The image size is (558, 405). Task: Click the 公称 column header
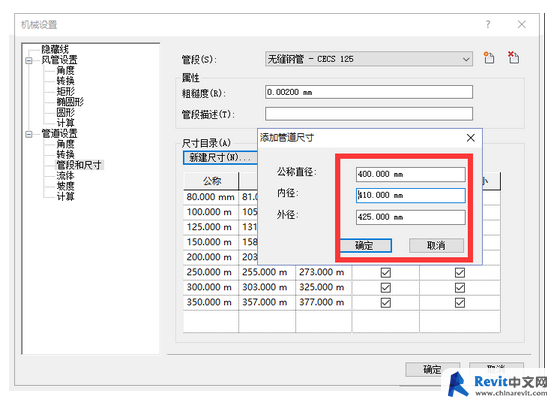point(211,181)
